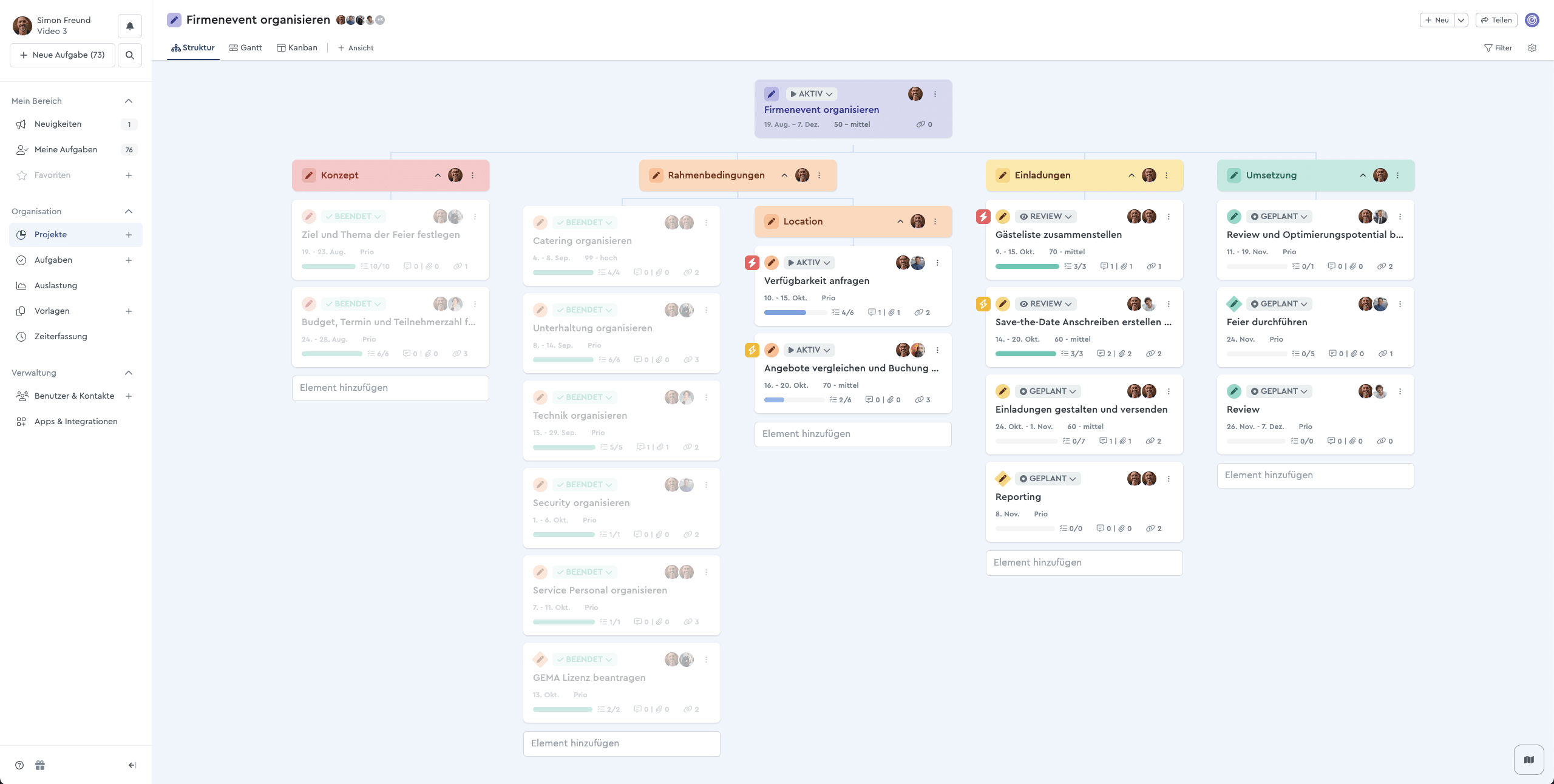Collapse the Konzept column
Viewport: 1554px width, 784px height.
pos(438,175)
